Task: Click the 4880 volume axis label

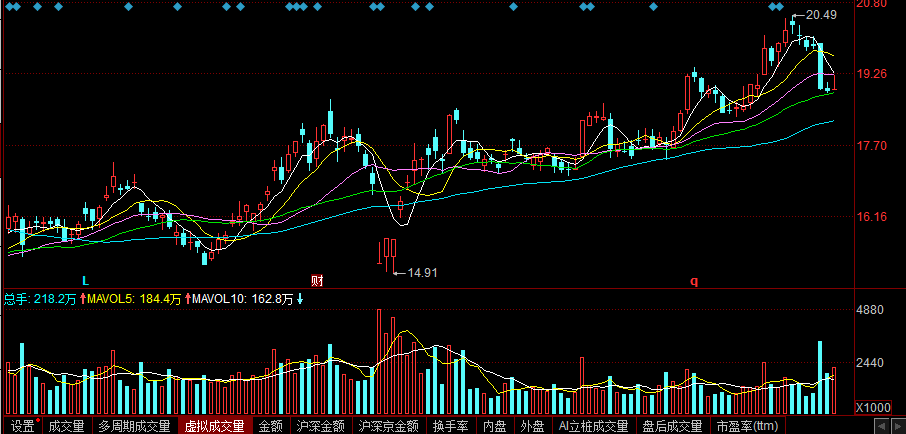Action: click(869, 310)
